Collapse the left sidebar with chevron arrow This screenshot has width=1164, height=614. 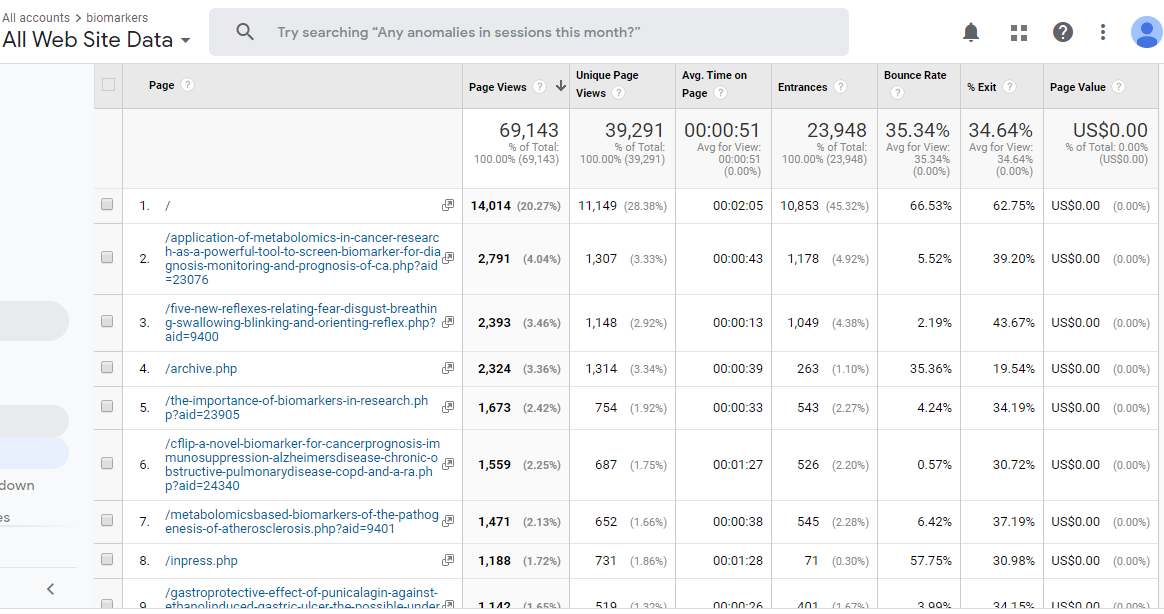tap(50, 589)
